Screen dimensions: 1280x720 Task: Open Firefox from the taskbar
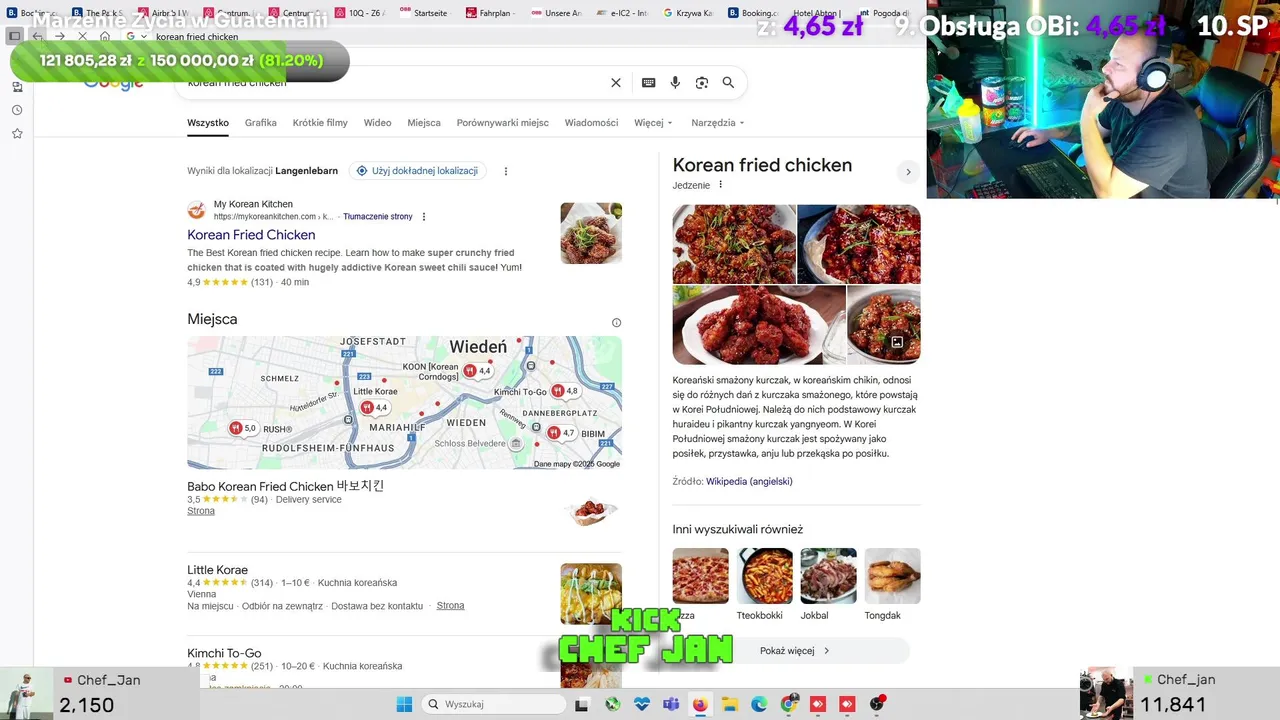[x=700, y=704]
